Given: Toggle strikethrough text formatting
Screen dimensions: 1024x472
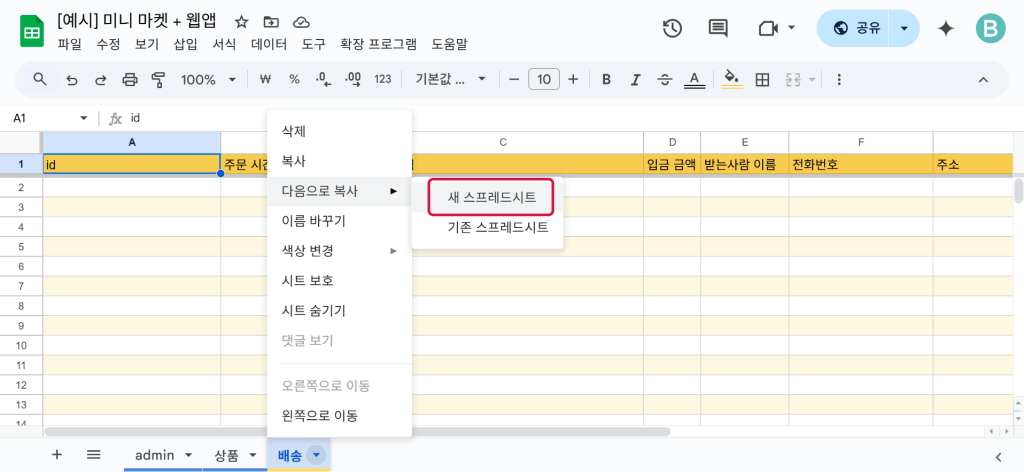Looking at the screenshot, I should point(664,79).
